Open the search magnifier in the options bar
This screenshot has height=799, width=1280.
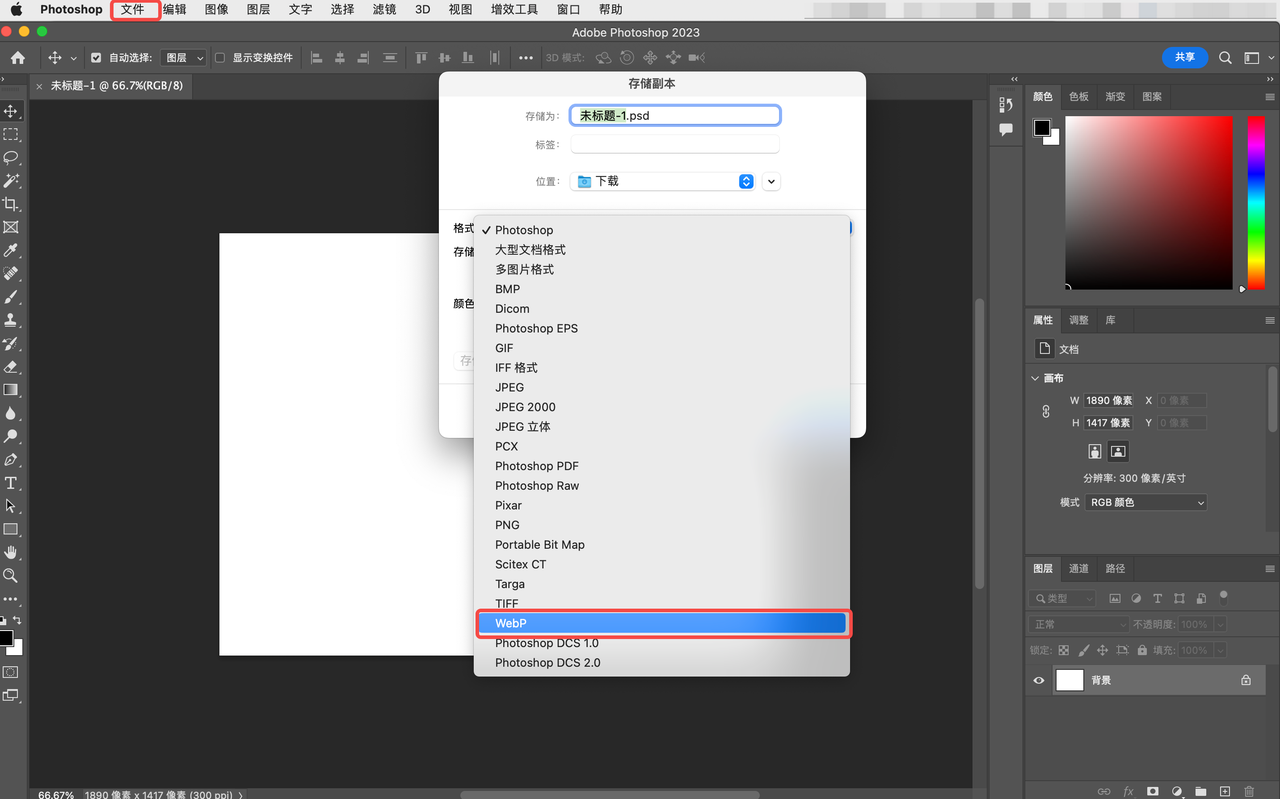click(1225, 57)
